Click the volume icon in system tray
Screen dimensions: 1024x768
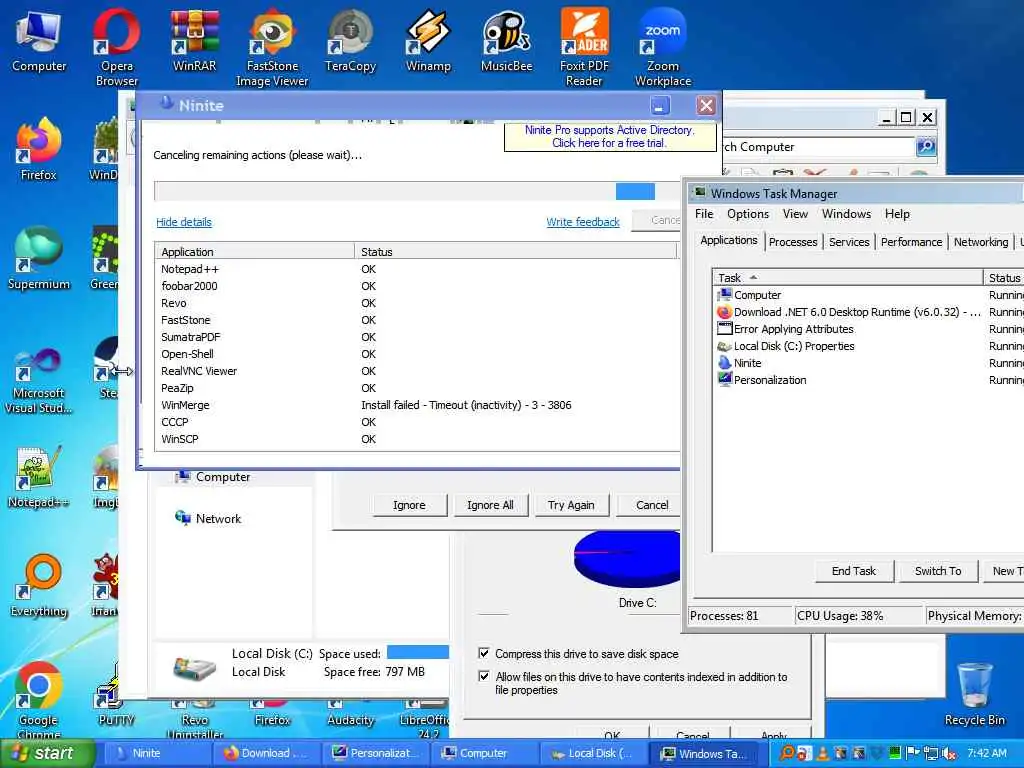click(948, 754)
